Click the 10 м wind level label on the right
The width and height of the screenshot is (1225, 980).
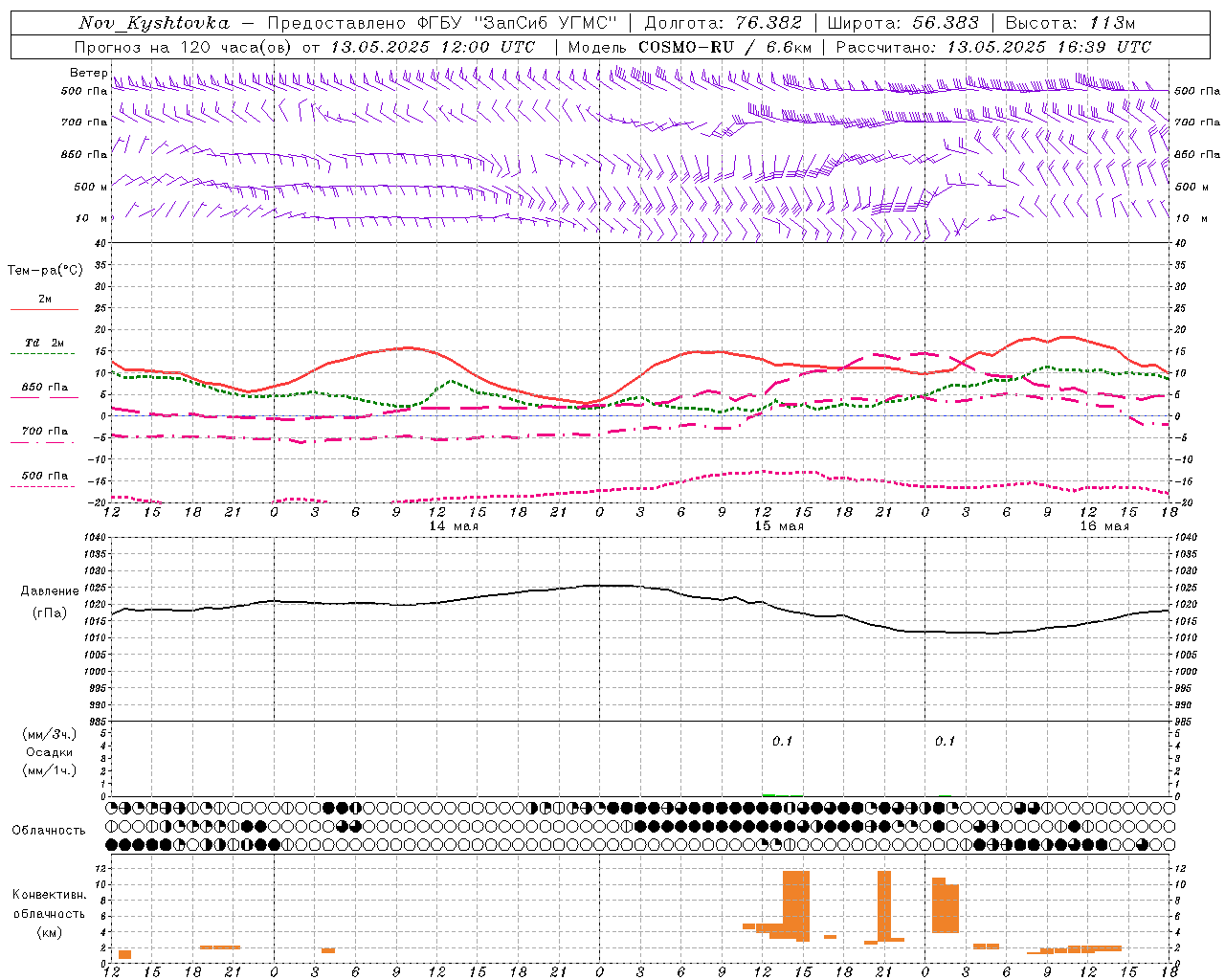tap(1191, 218)
